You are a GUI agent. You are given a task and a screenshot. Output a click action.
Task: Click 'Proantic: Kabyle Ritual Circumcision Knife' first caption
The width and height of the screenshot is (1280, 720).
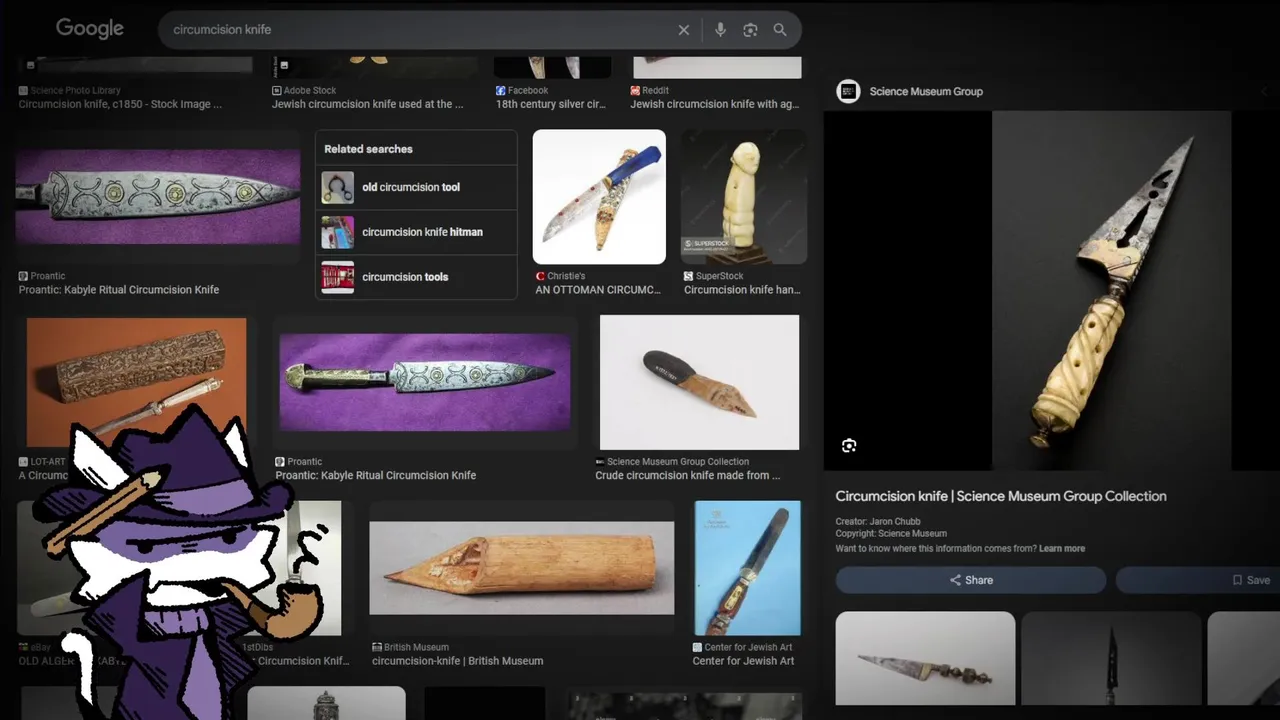pos(119,290)
